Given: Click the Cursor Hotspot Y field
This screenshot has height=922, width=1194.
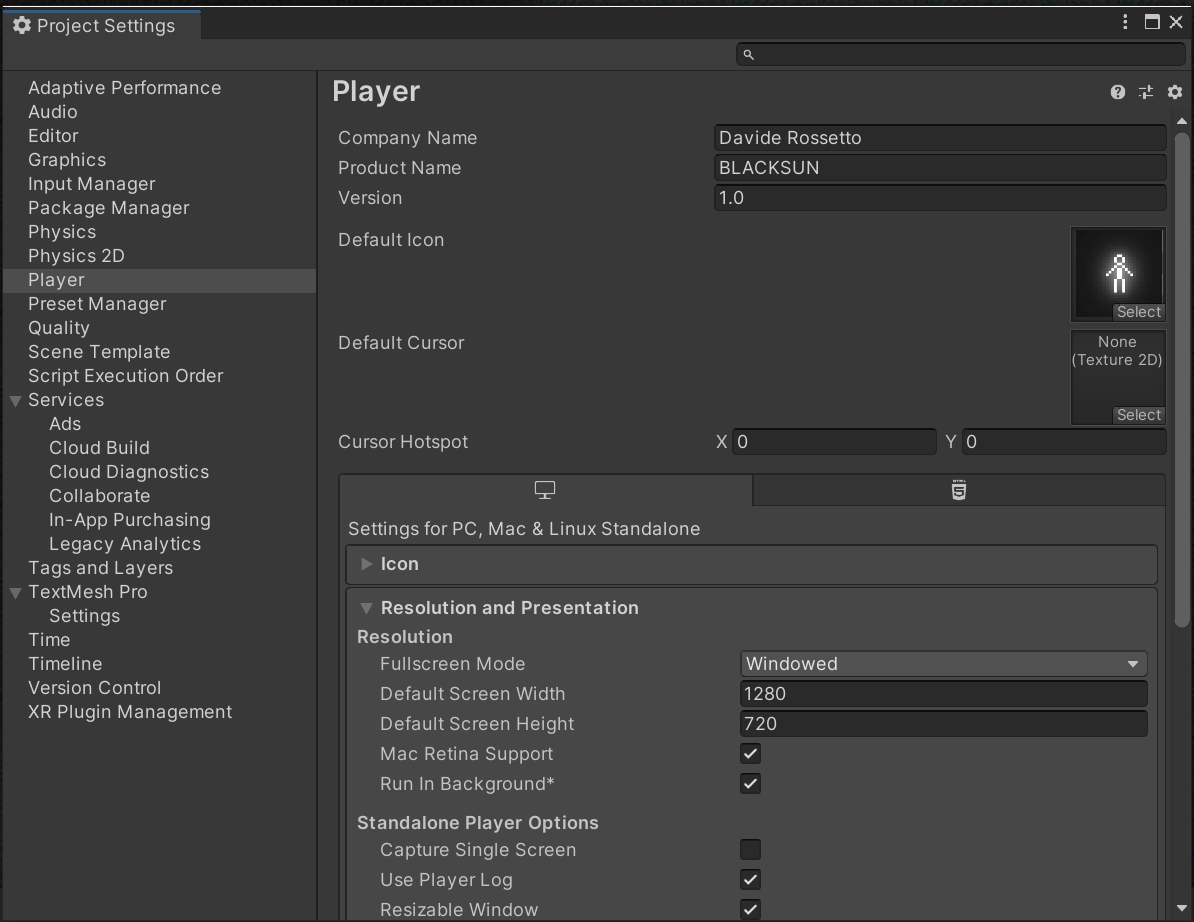Looking at the screenshot, I should (x=1064, y=442).
